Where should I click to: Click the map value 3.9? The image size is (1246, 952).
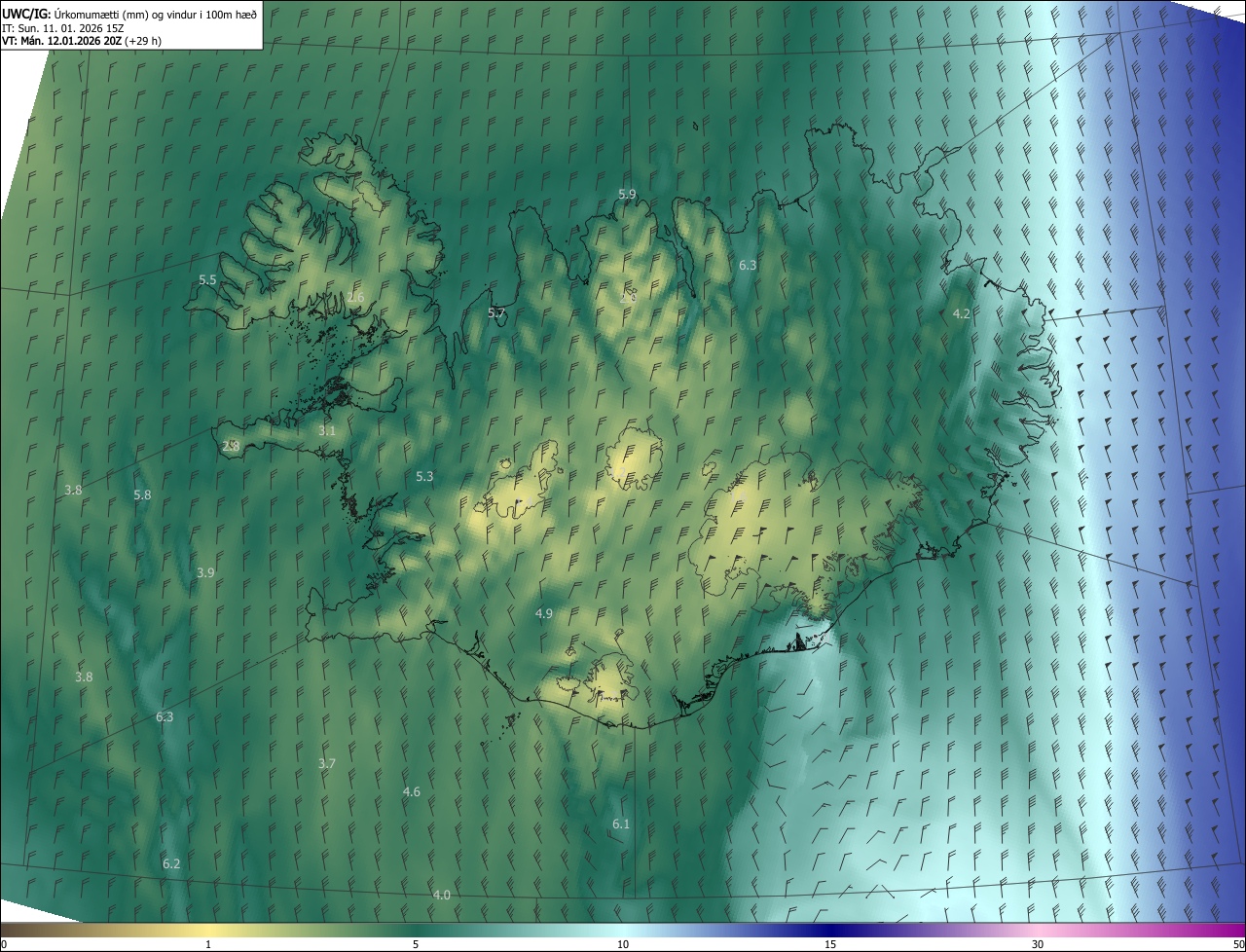click(205, 573)
